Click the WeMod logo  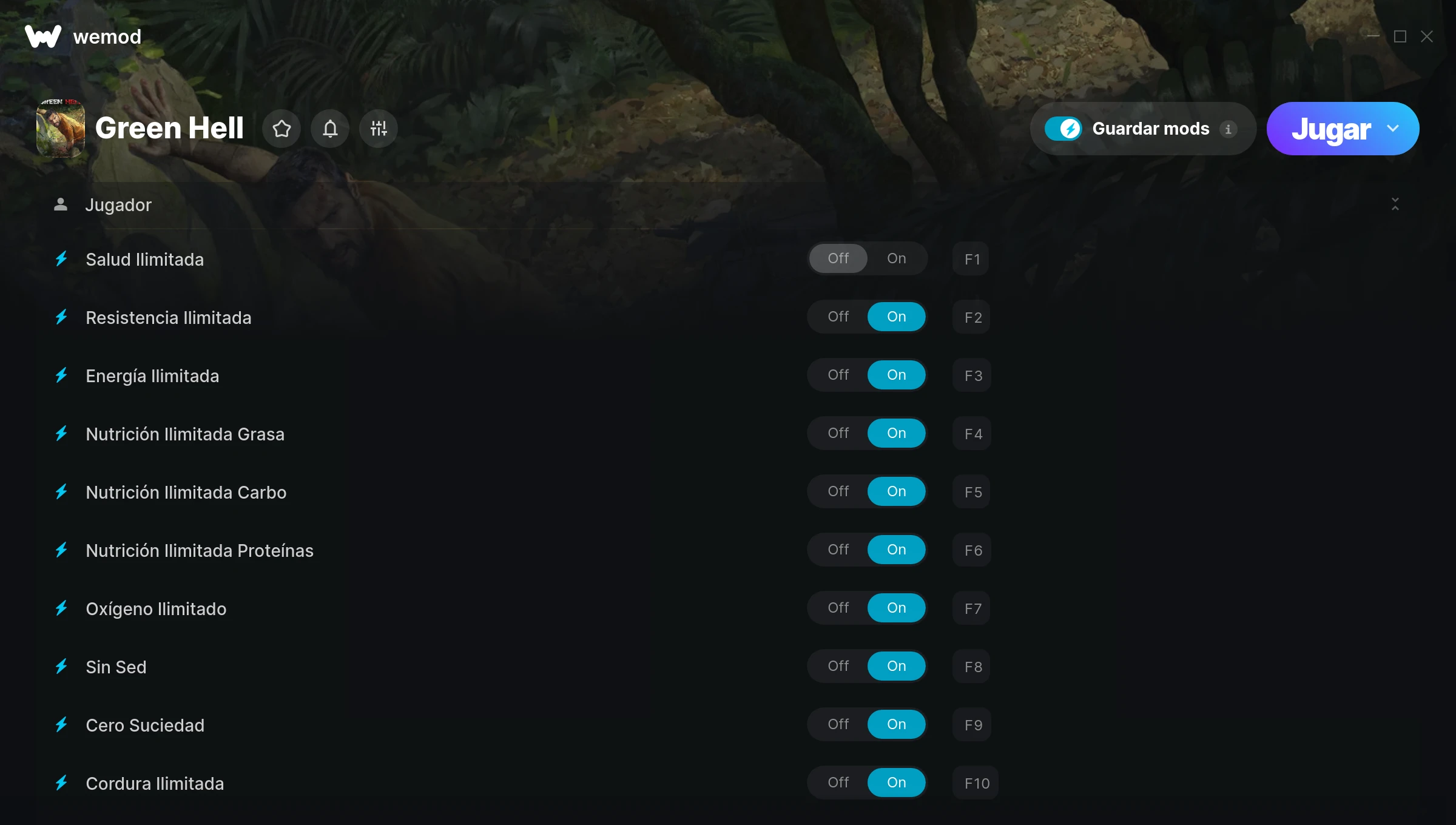coord(43,36)
